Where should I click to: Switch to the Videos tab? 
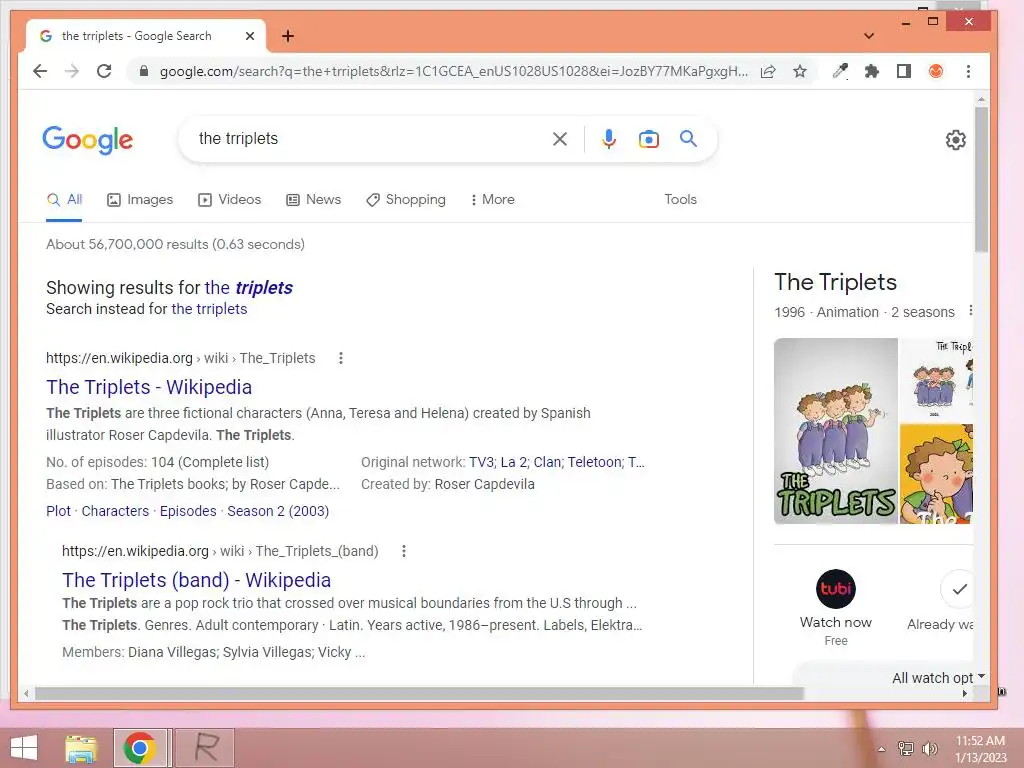click(x=229, y=199)
